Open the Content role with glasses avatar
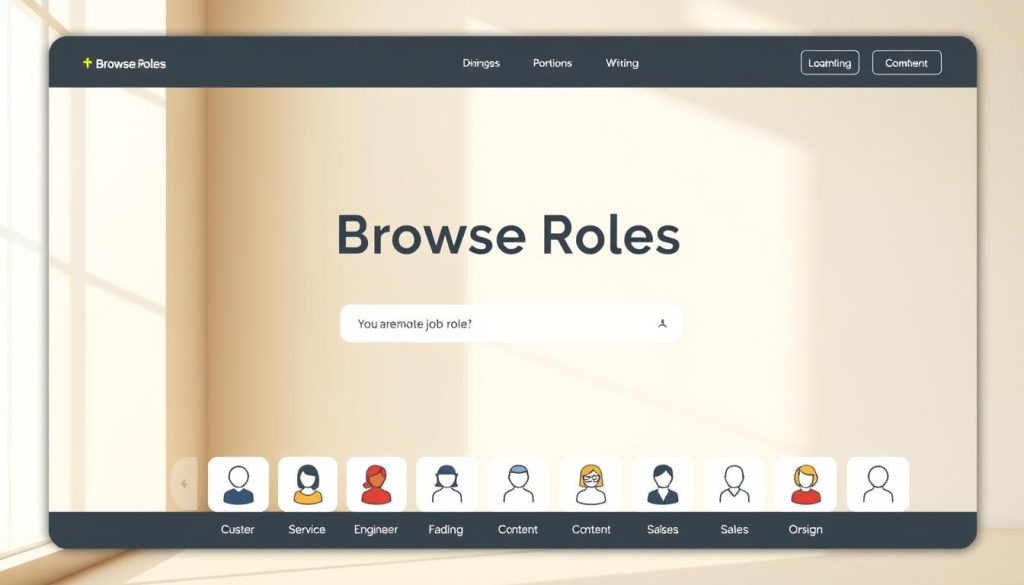This screenshot has width=1024, height=585. tap(591, 485)
